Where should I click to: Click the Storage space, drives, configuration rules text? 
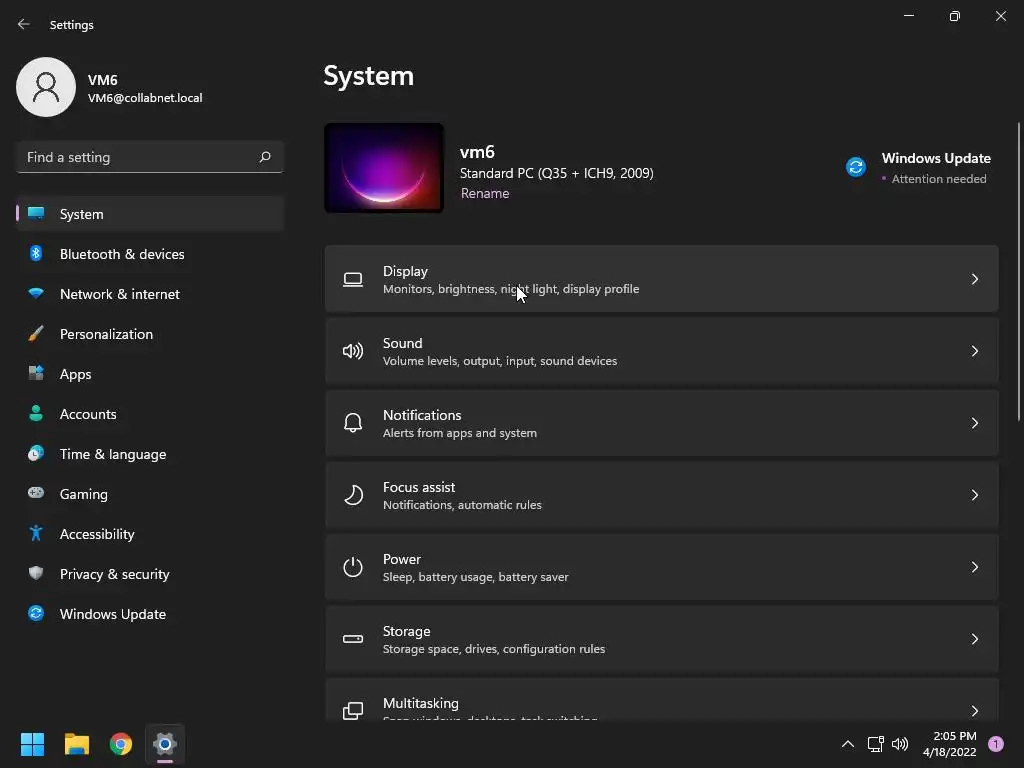tap(494, 648)
